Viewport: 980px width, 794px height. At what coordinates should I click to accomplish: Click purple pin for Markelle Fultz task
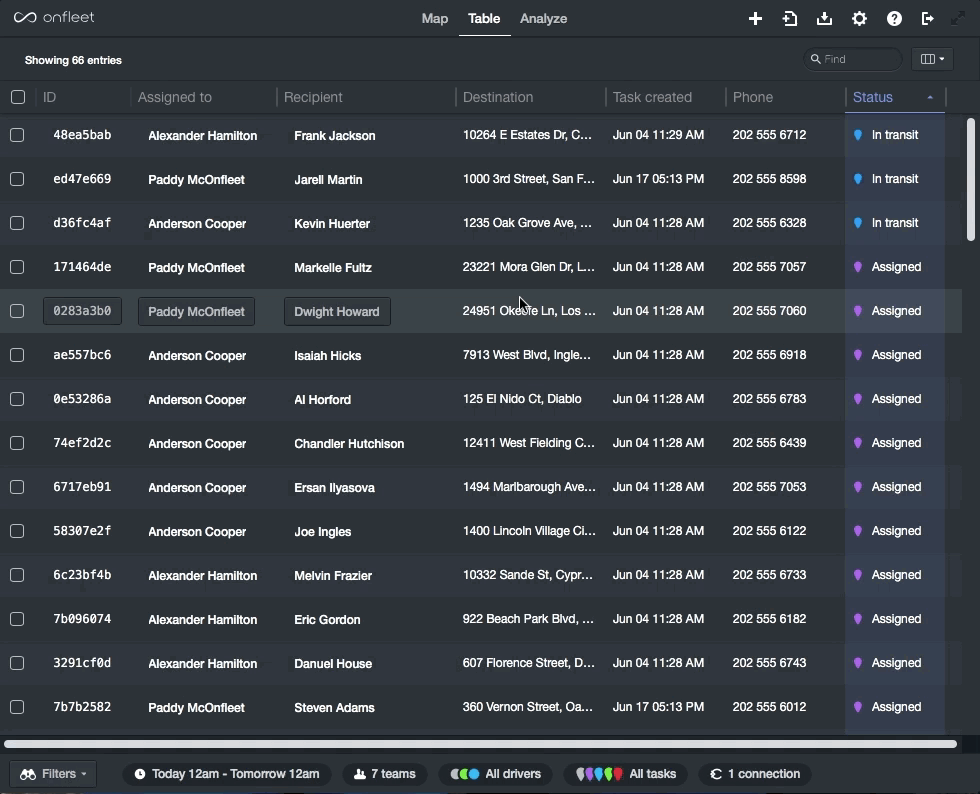point(858,267)
